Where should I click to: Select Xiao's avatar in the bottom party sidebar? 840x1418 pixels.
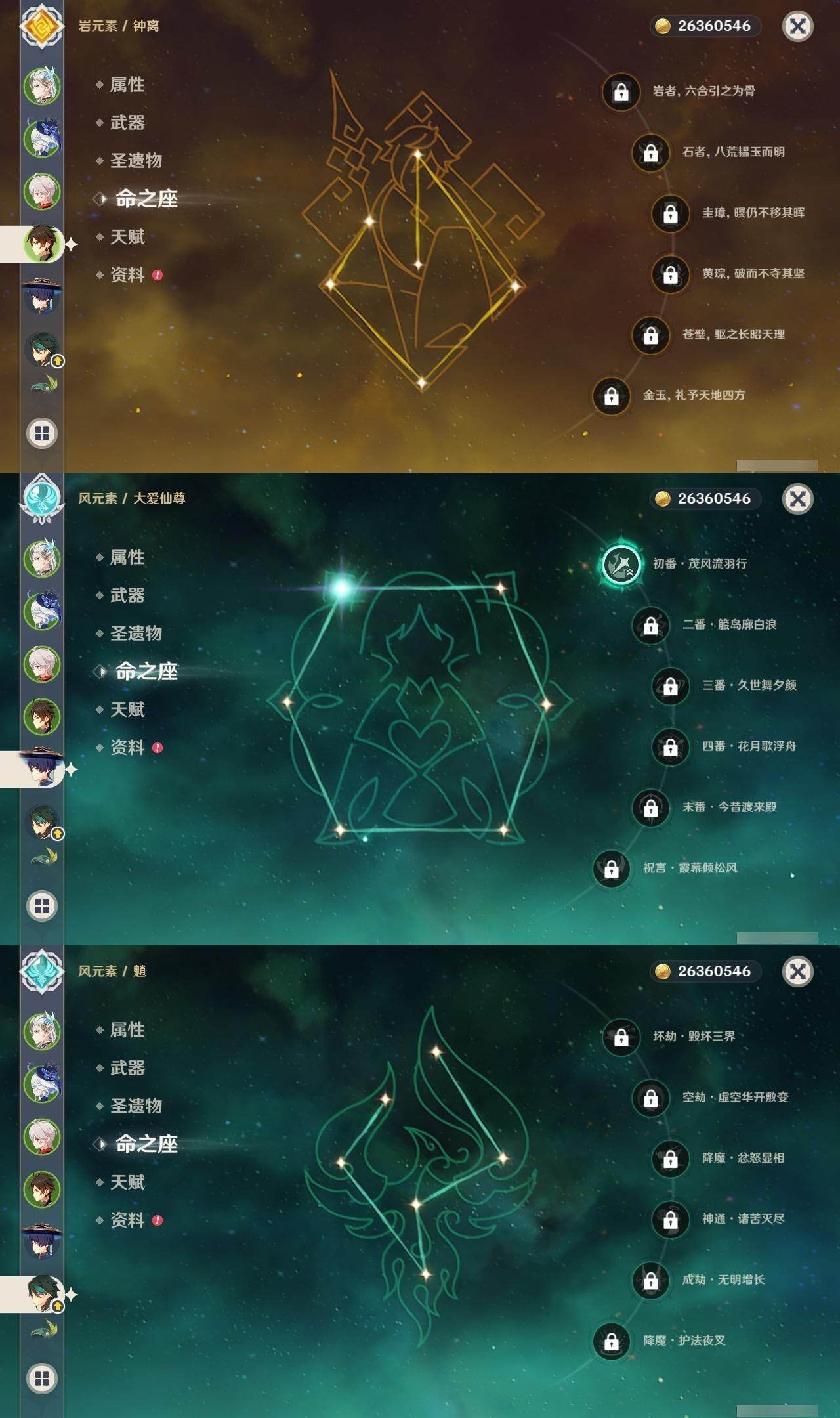[43, 1293]
